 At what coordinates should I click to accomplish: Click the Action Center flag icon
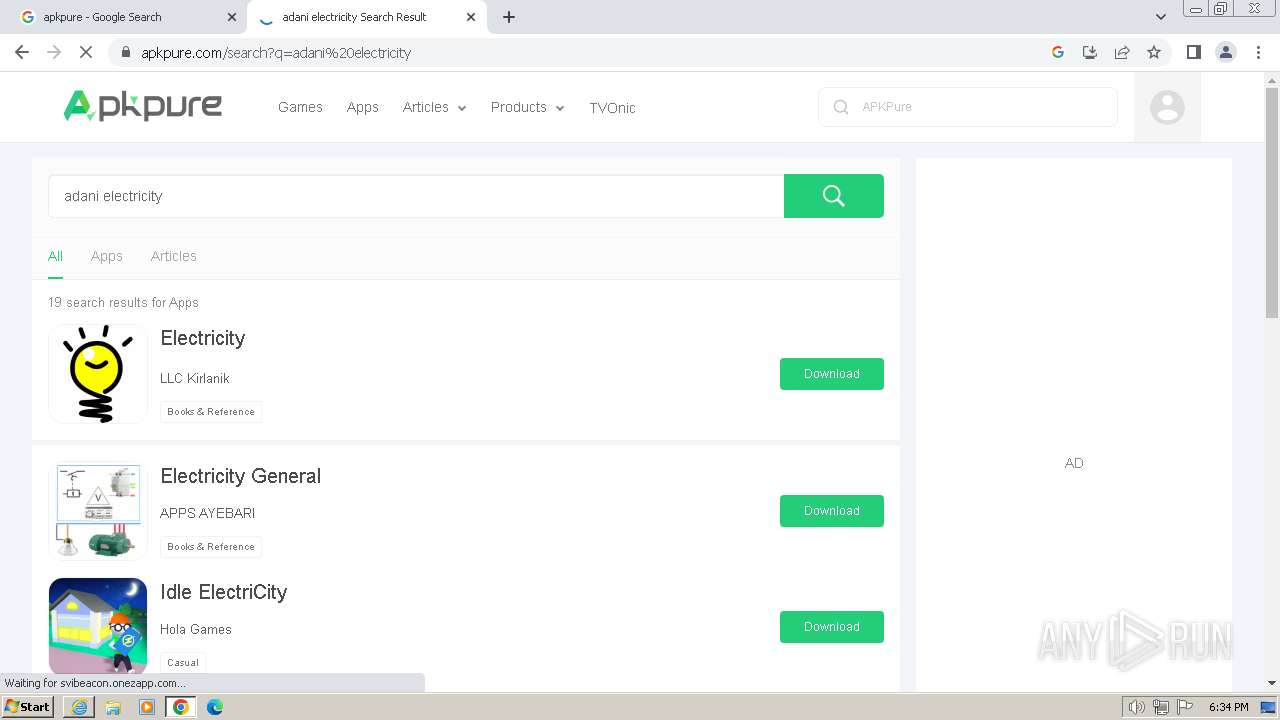[1183, 707]
